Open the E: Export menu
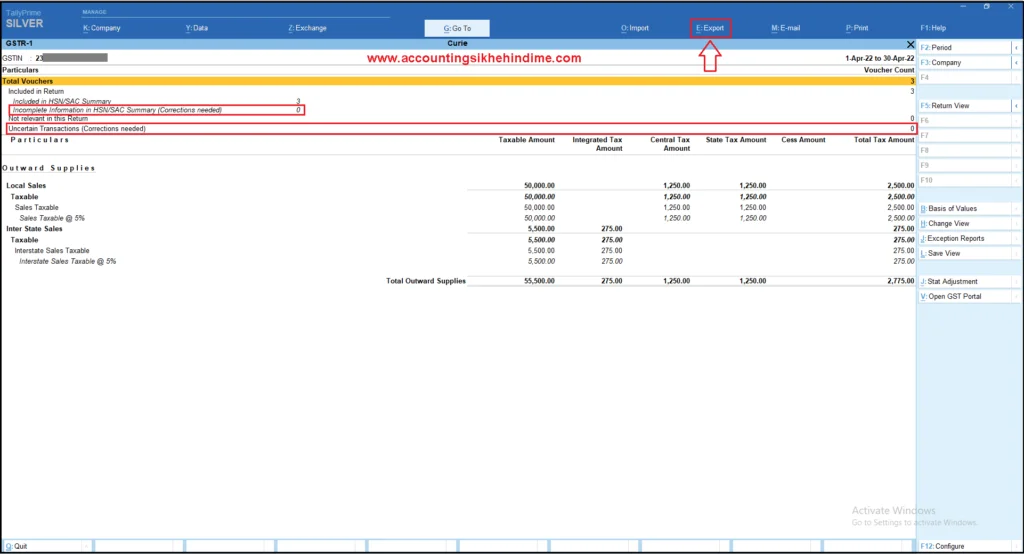 coord(710,28)
